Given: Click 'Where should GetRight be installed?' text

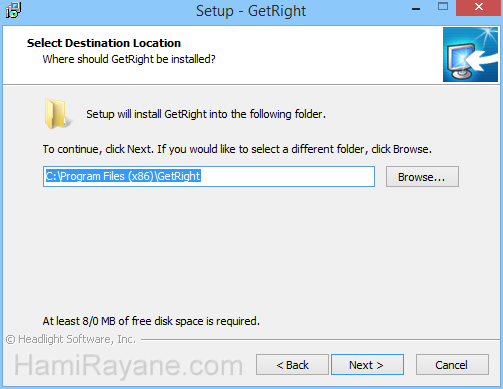Looking at the screenshot, I should click(x=129, y=59).
